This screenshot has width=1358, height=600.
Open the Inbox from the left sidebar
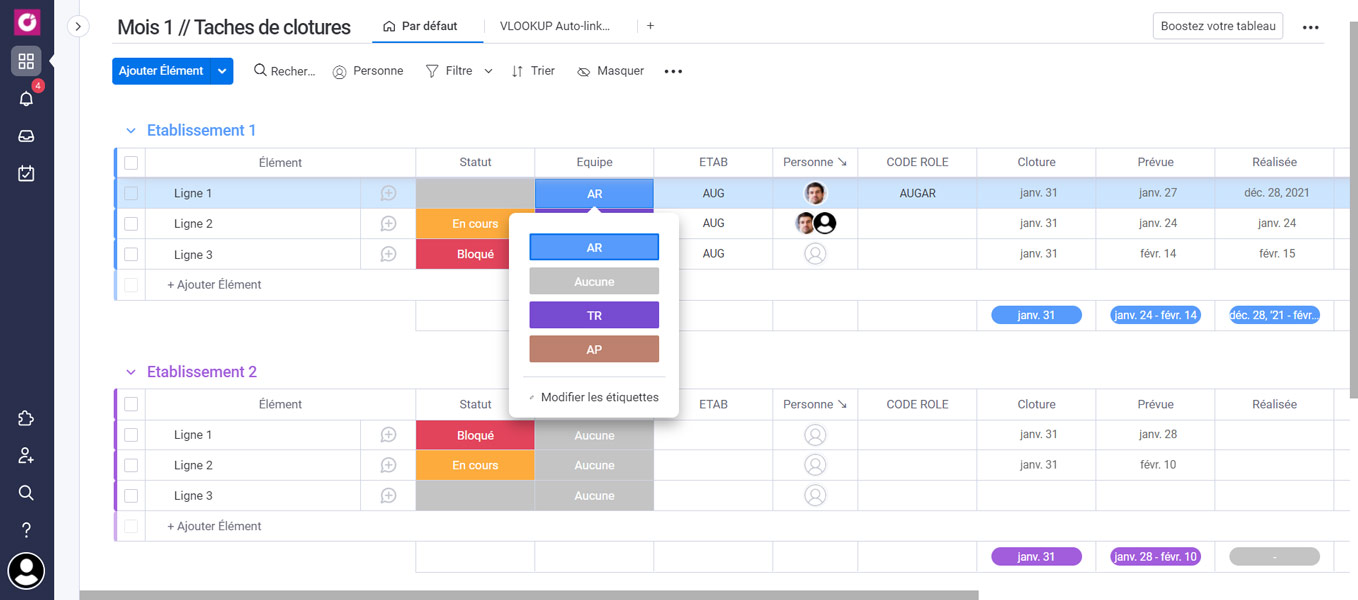(x=26, y=135)
